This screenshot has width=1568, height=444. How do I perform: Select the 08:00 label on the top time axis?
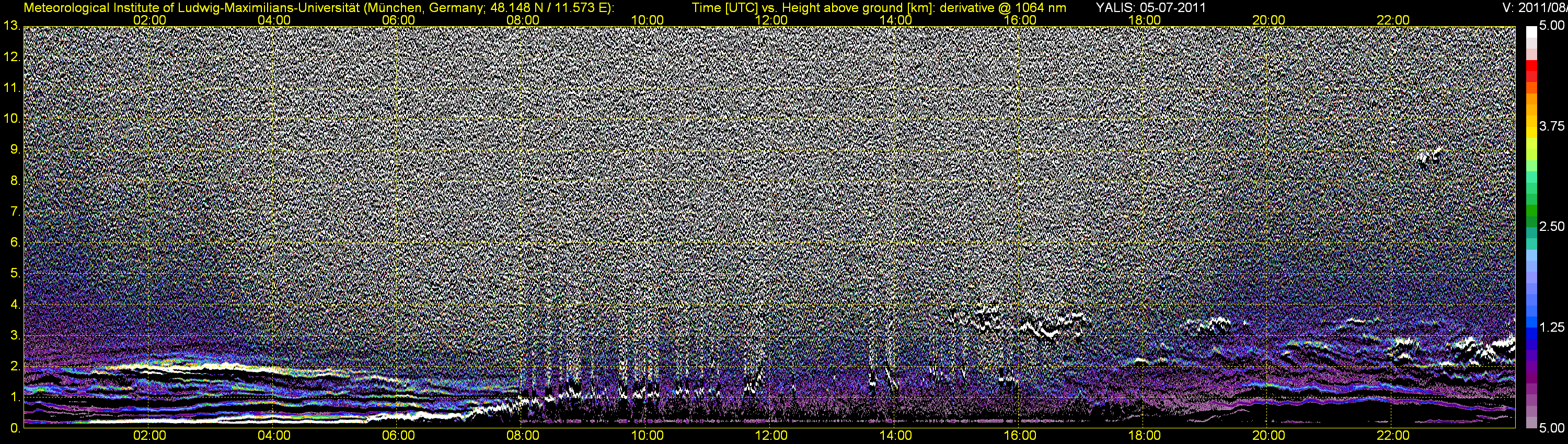pyautogui.click(x=523, y=20)
